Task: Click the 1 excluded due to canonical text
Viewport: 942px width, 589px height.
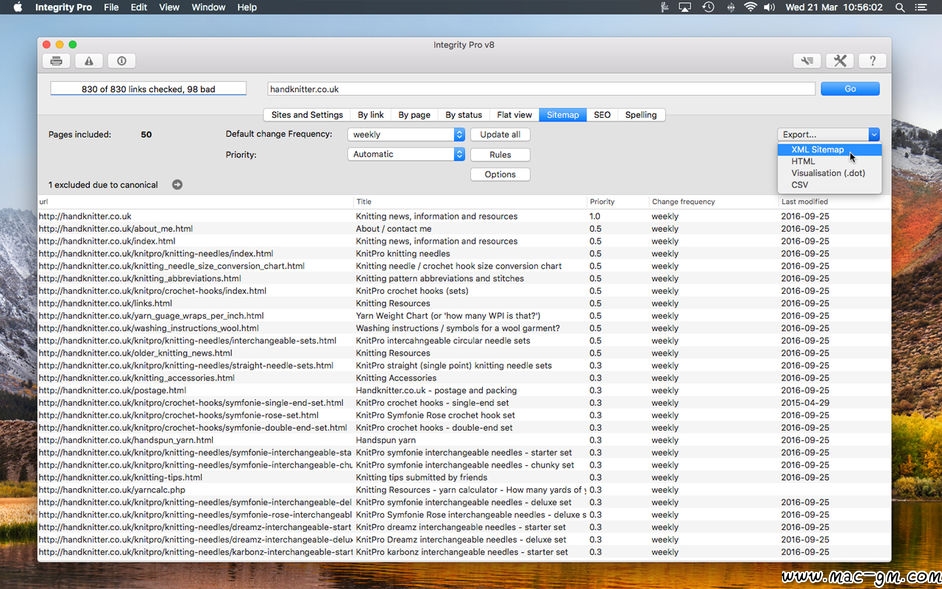Action: pos(103,185)
